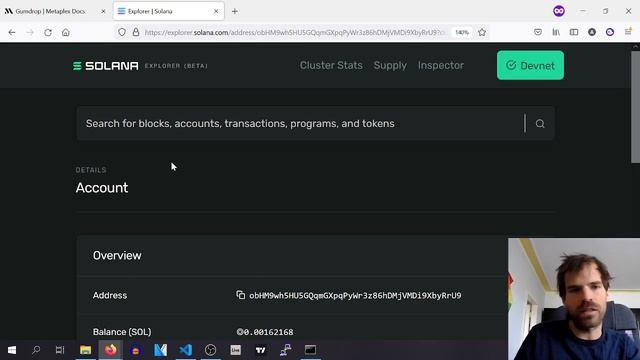Reload the current page

tap(48, 32)
